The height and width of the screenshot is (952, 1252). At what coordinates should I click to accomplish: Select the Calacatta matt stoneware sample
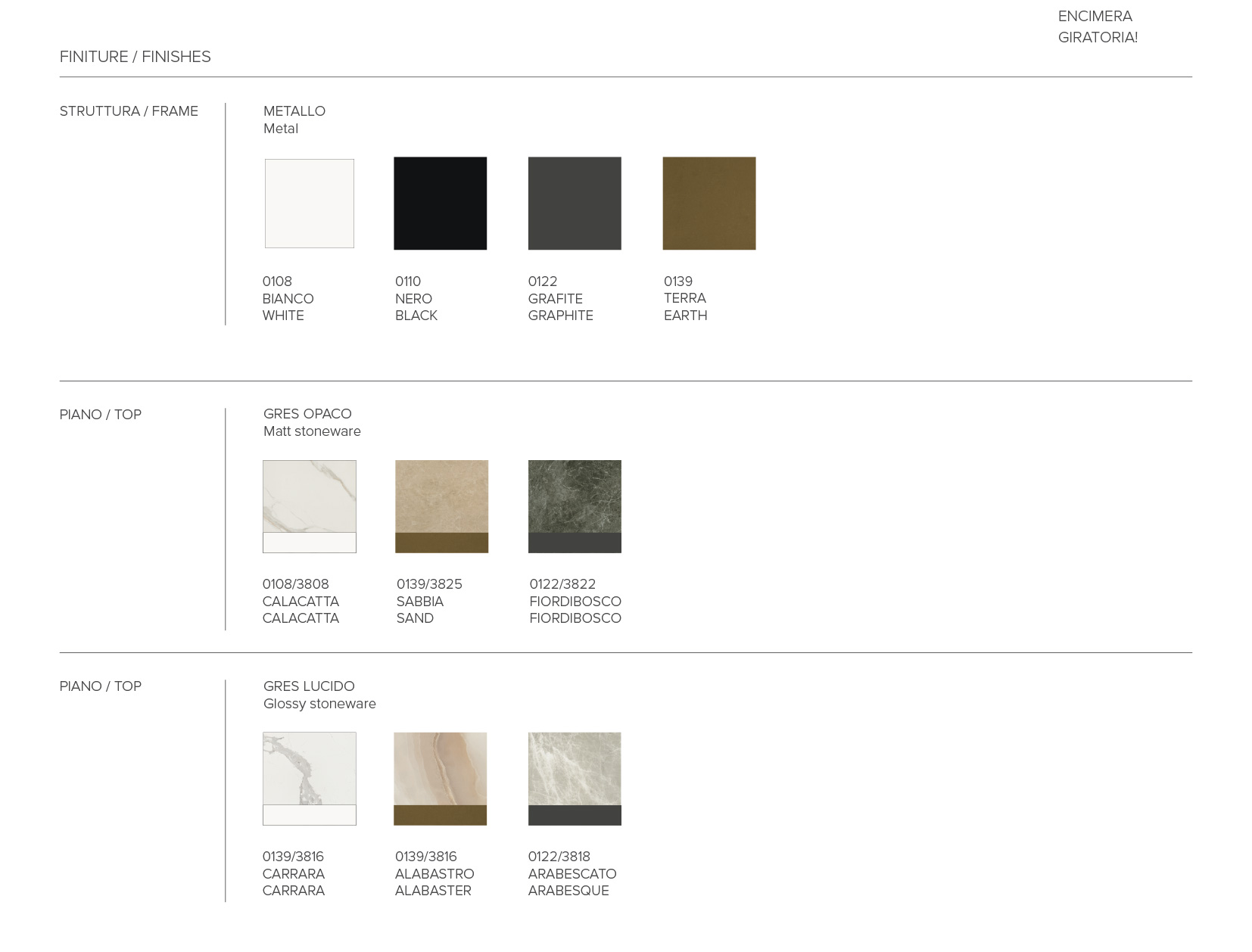pos(309,506)
